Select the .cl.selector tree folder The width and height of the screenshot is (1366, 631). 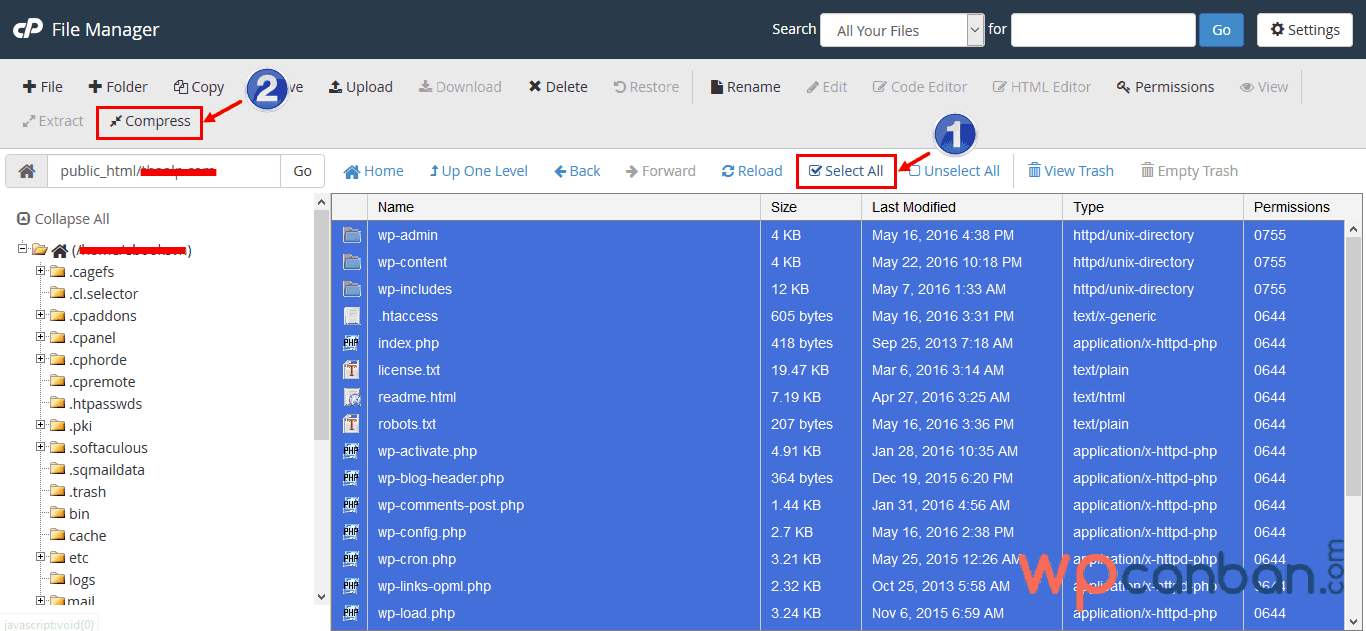click(x=103, y=294)
